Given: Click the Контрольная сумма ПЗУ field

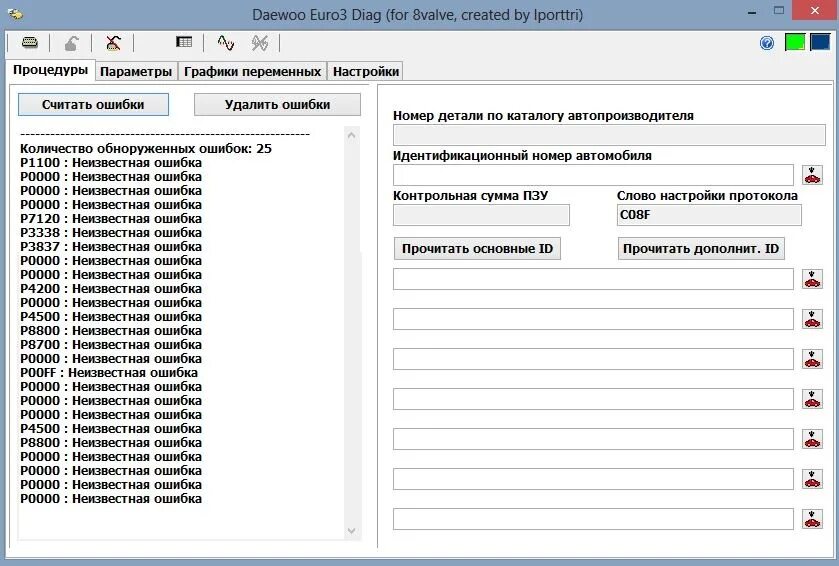Looking at the screenshot, I should point(482,215).
